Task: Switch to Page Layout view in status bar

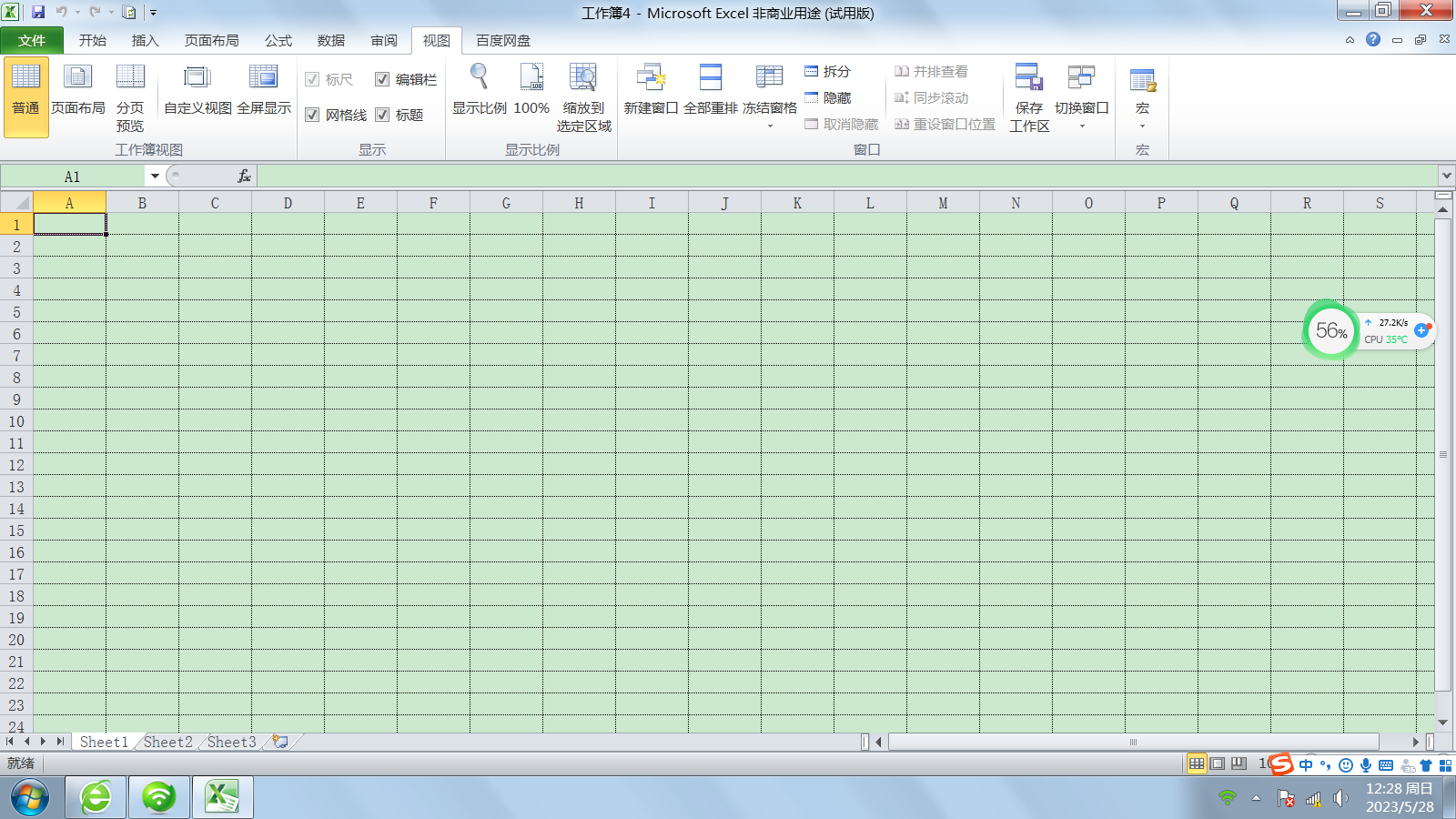Action: 1218,763
